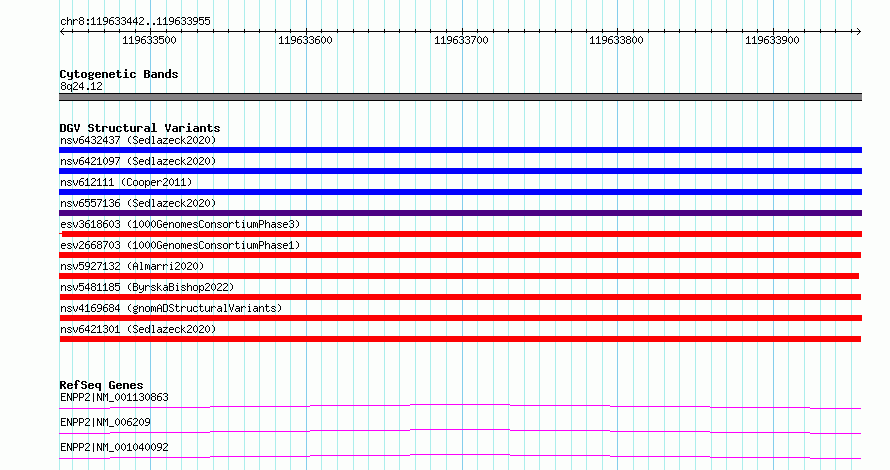Image resolution: width=890 pixels, height=470 pixels.
Task: Select the magenta line under ENPP2|NM_001130863
Action: (x=460, y=406)
